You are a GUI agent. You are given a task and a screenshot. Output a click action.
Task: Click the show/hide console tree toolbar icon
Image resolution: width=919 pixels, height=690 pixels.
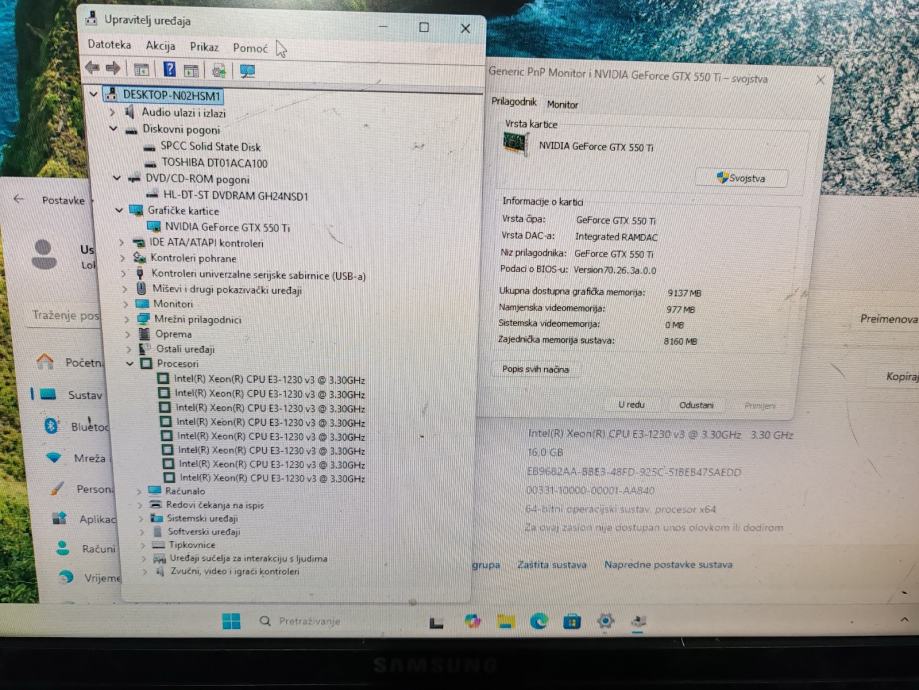(x=141, y=70)
